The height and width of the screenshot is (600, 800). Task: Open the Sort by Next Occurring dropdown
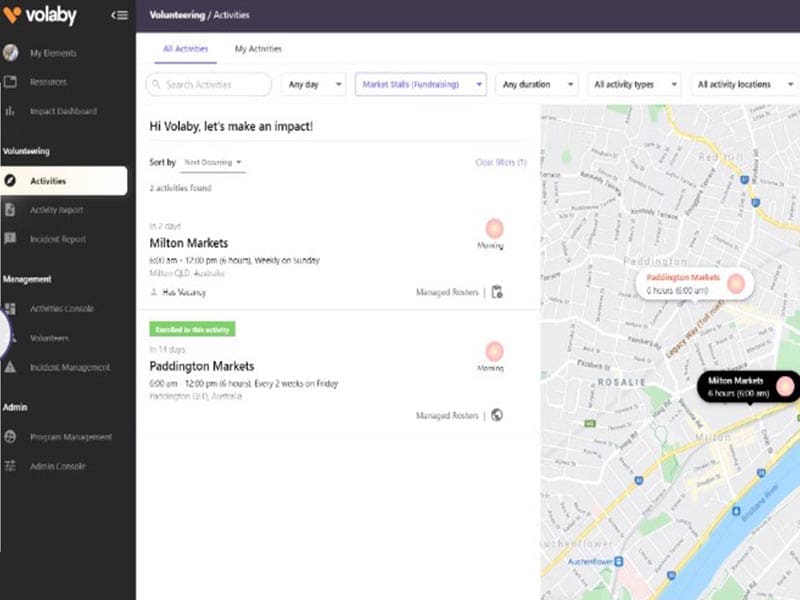[x=213, y=162]
